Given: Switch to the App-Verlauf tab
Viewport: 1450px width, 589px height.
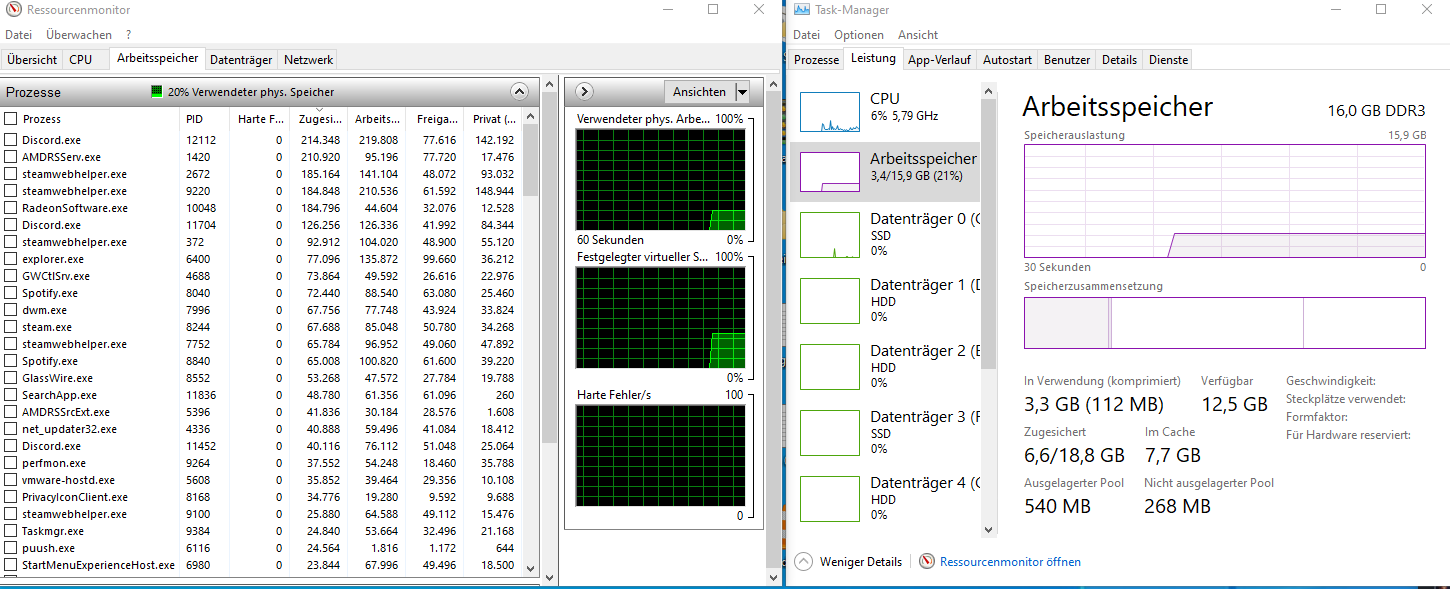Looking at the screenshot, I should coord(939,60).
